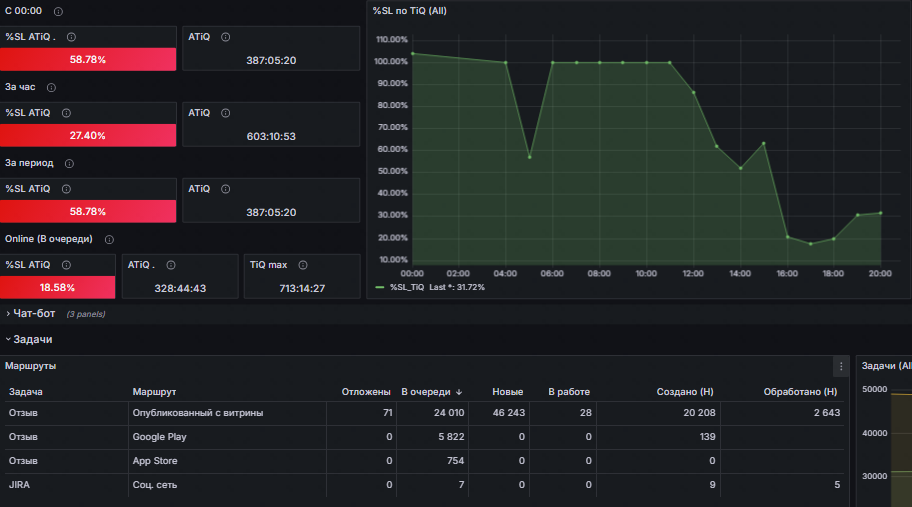Click info icon on %SL ATiQ panel showing 27.40%

click(x=66, y=113)
